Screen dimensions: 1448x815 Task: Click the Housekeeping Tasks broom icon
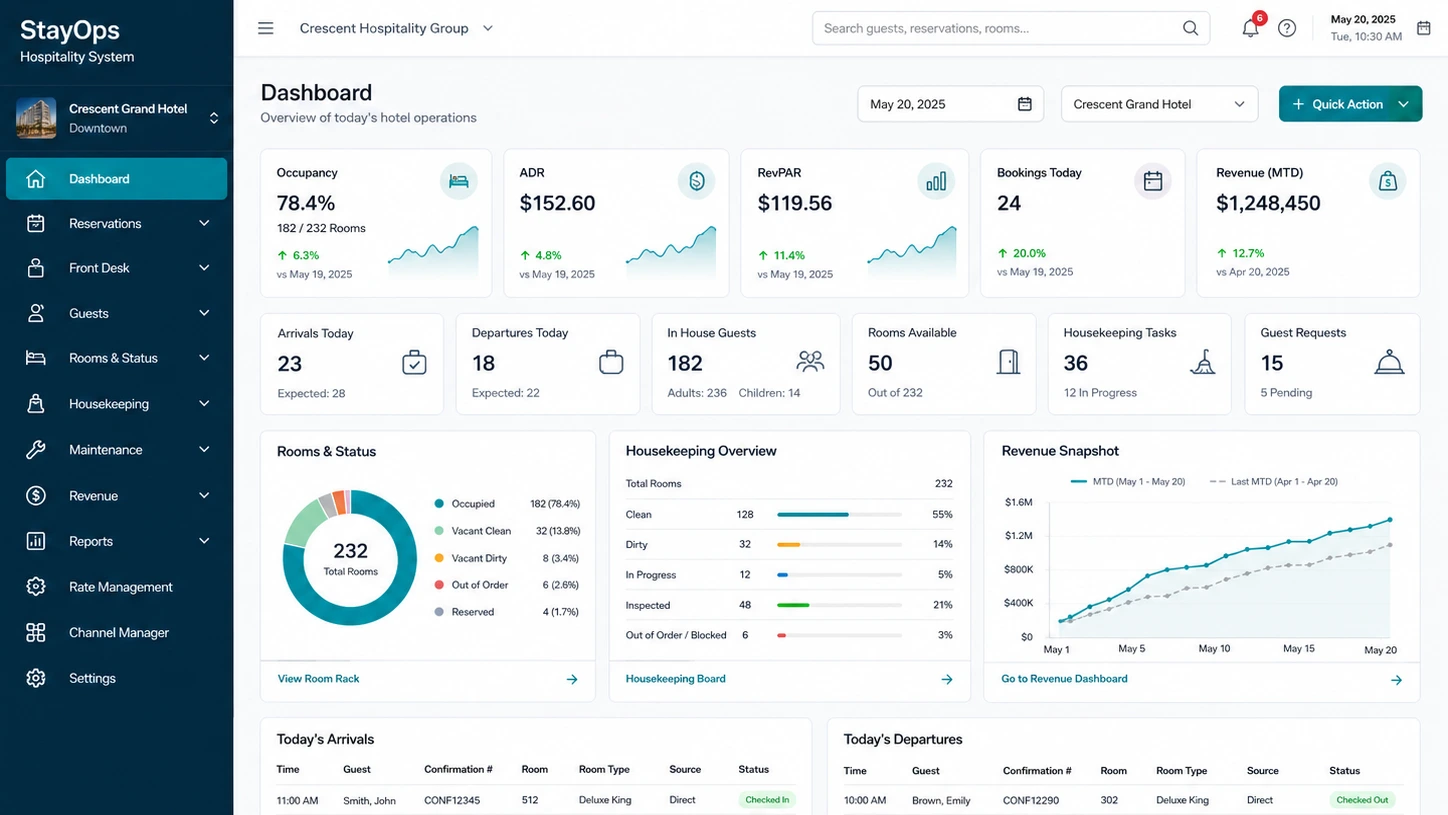[1203, 362]
